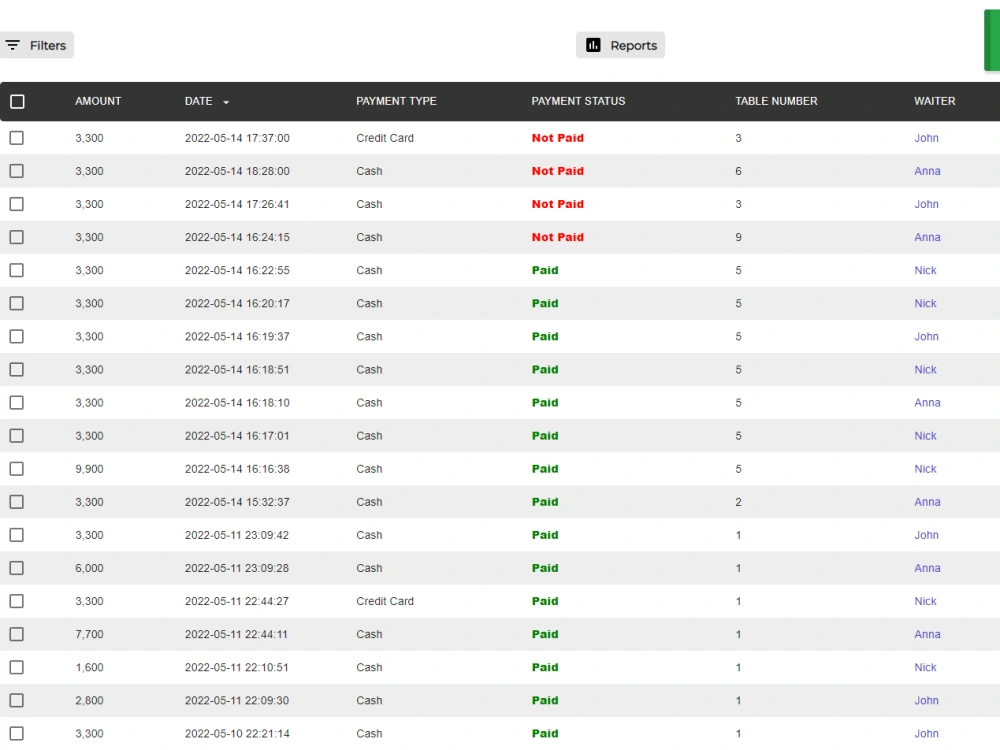The width and height of the screenshot is (1000, 750).
Task: Click the green button at top right
Action: pos(992,40)
